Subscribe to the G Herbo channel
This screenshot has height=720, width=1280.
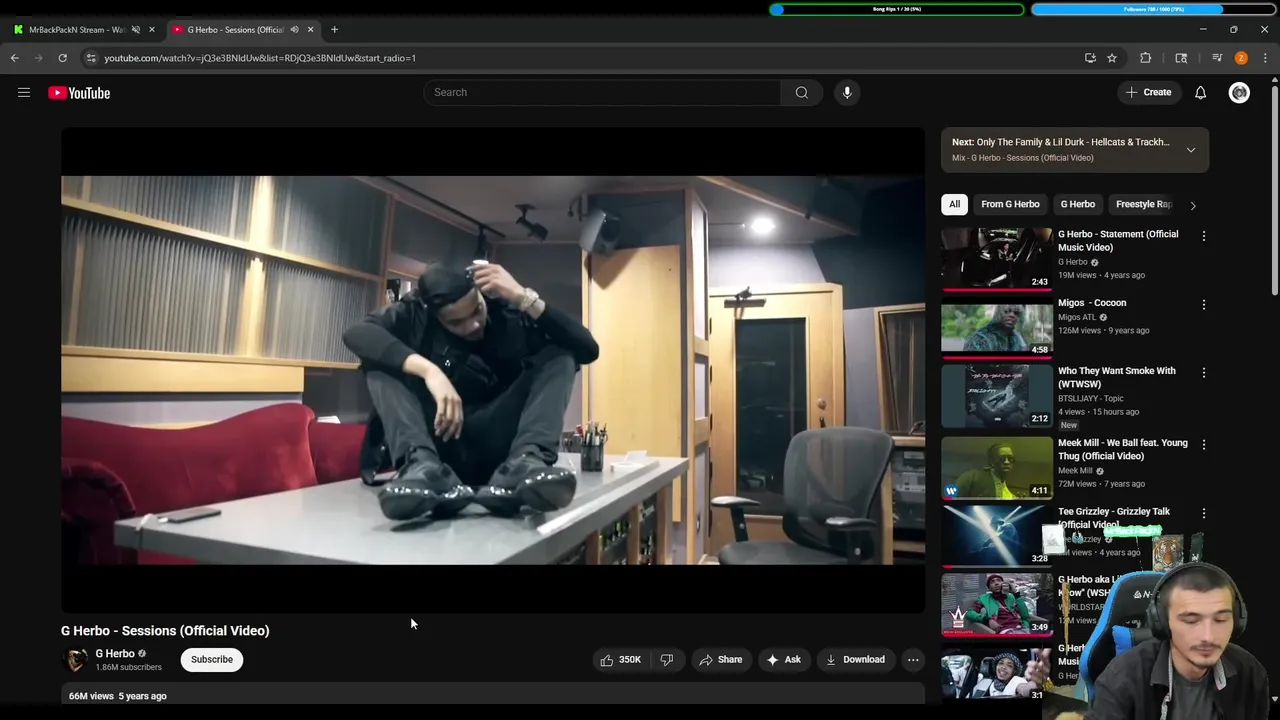pos(212,660)
